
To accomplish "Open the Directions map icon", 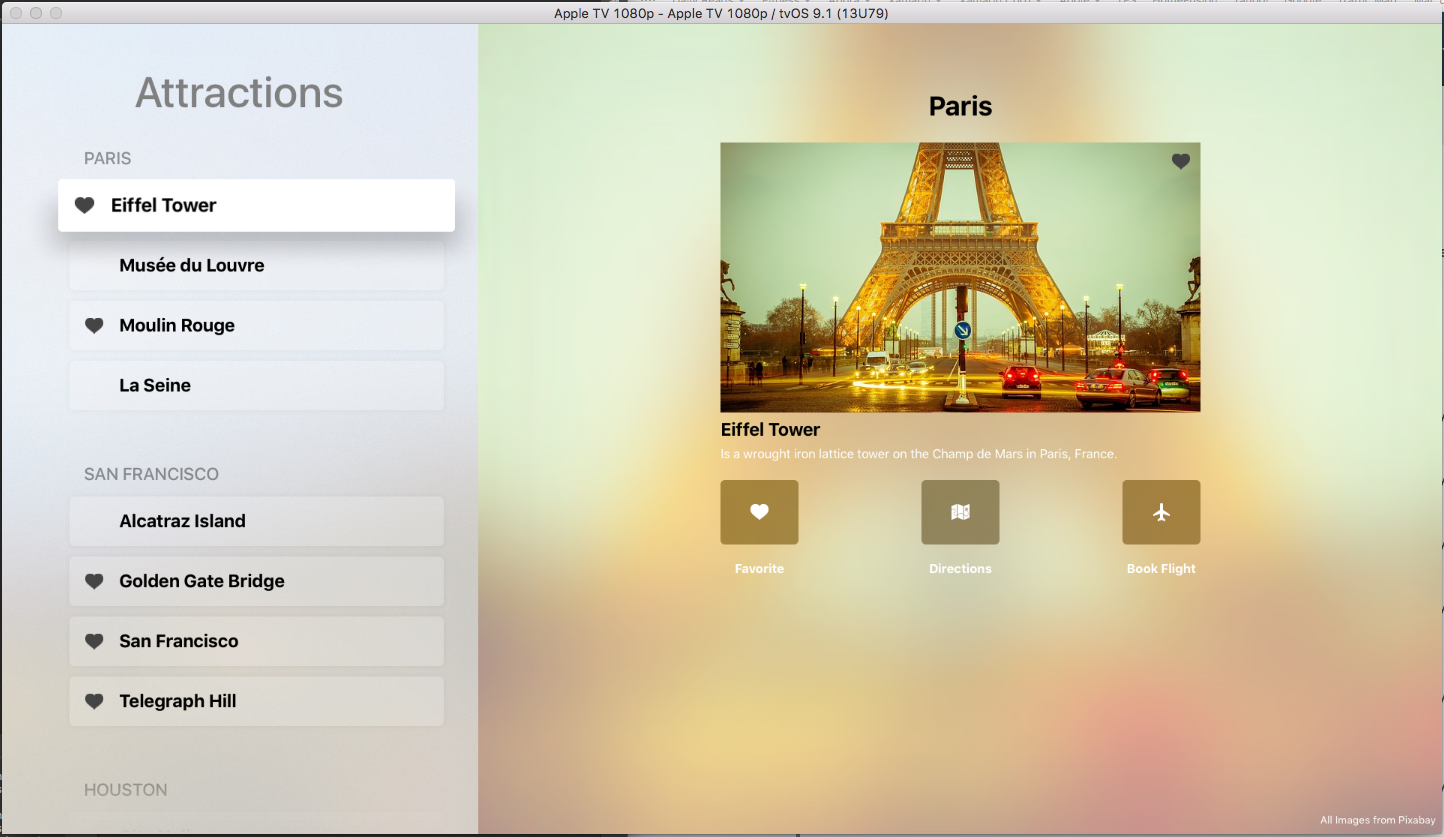I will click(x=960, y=512).
